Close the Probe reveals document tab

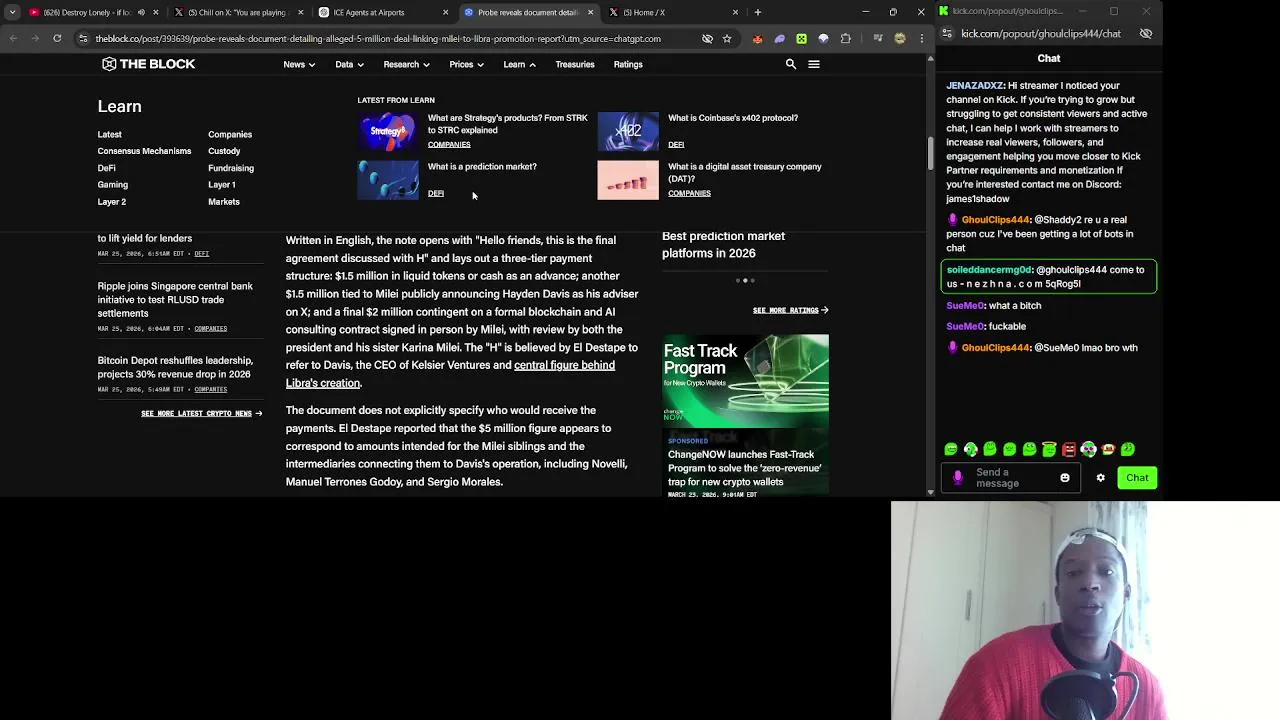click(590, 12)
